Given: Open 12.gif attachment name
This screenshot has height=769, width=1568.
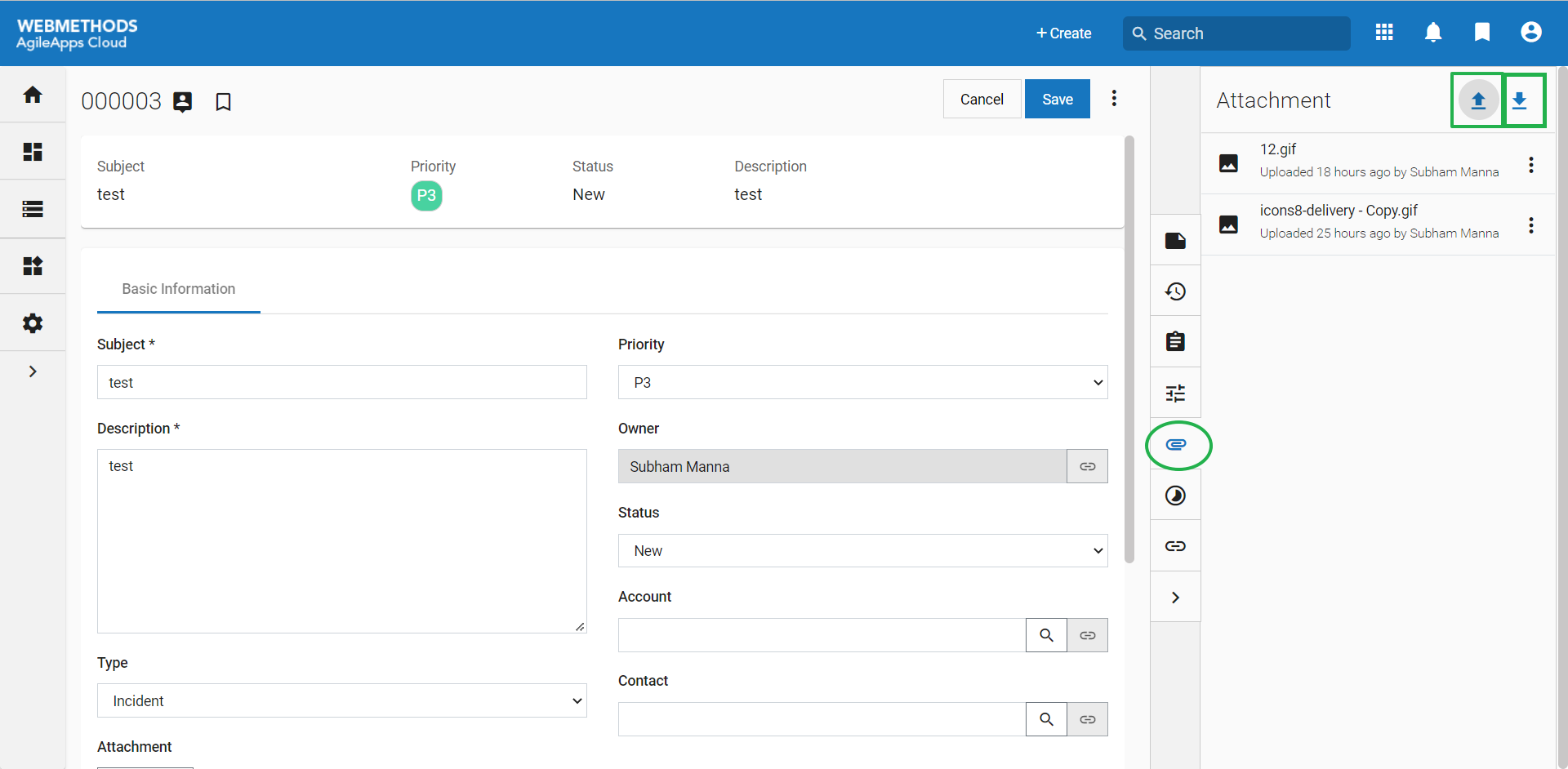Looking at the screenshot, I should click(x=1278, y=149).
